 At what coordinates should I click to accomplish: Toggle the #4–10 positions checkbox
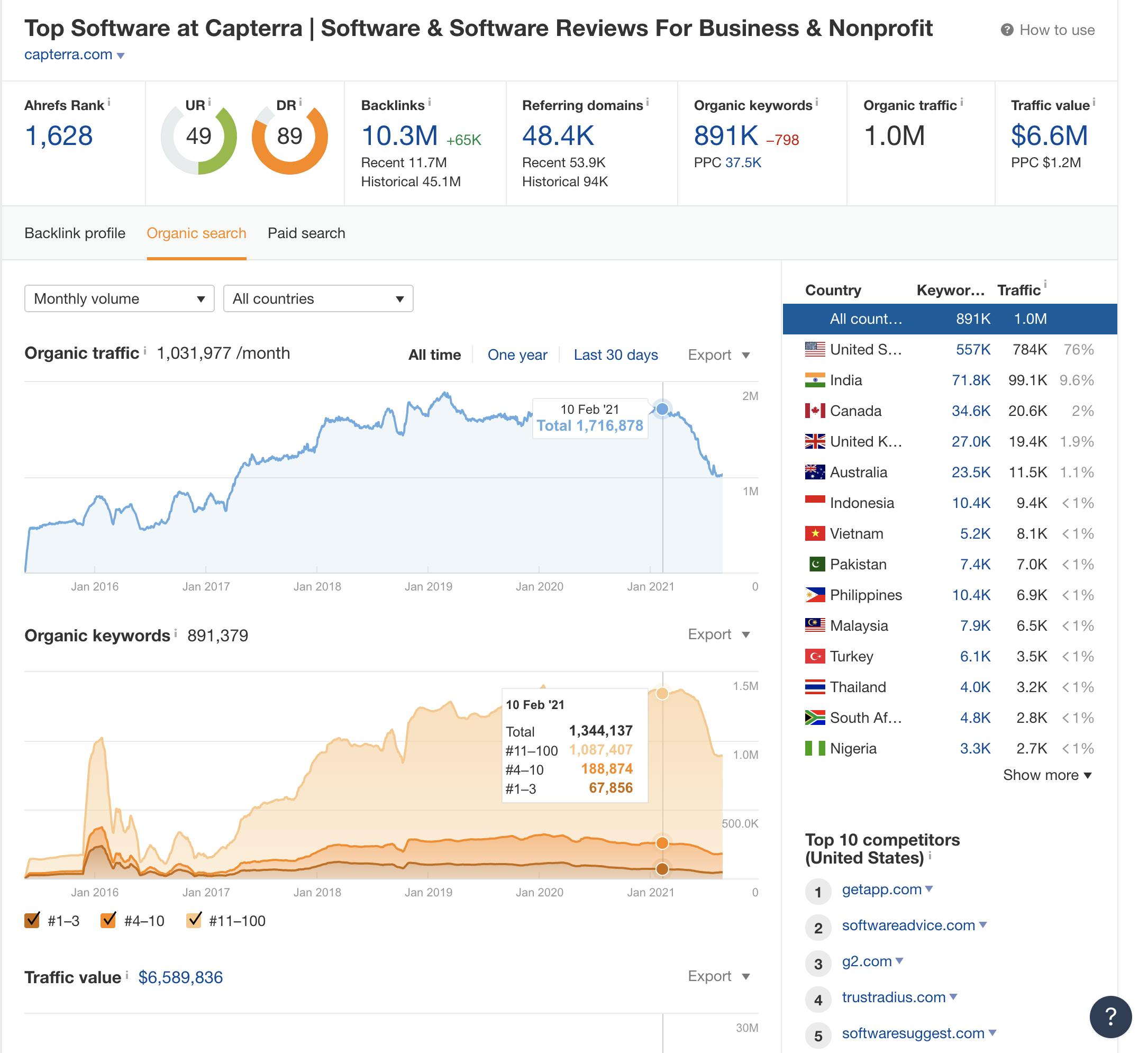point(108,920)
